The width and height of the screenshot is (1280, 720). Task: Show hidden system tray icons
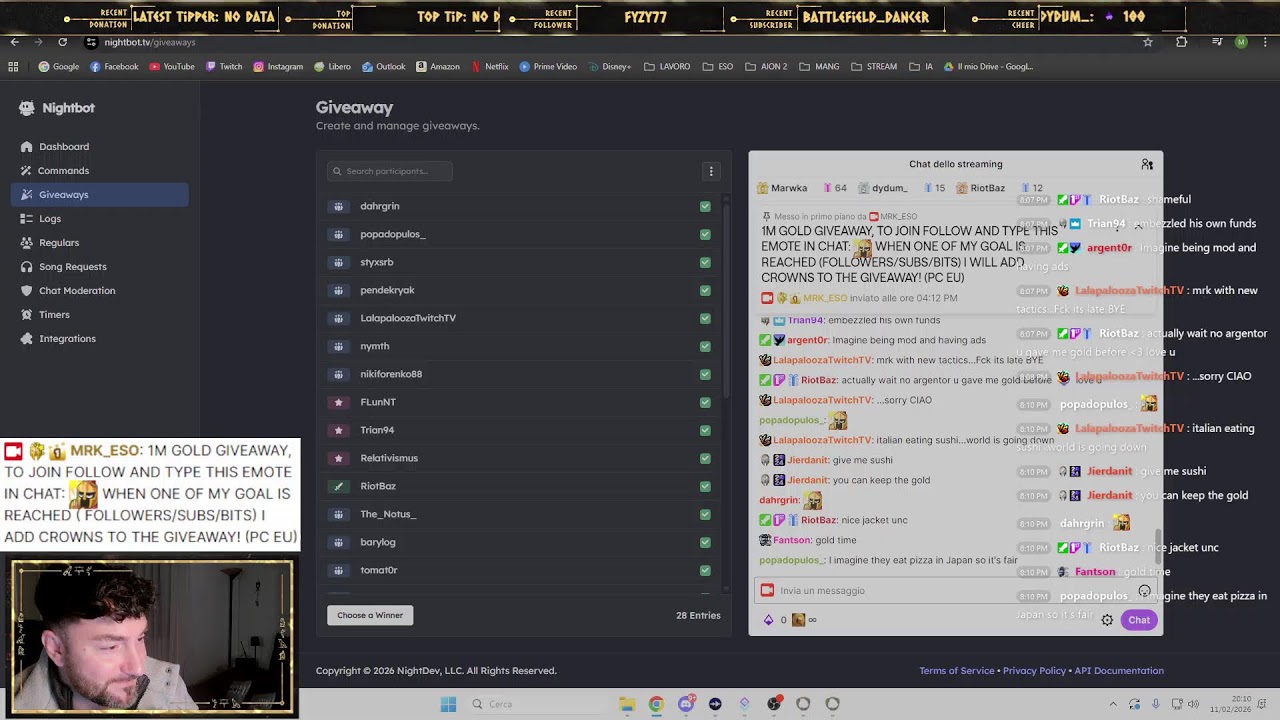click(1113, 704)
